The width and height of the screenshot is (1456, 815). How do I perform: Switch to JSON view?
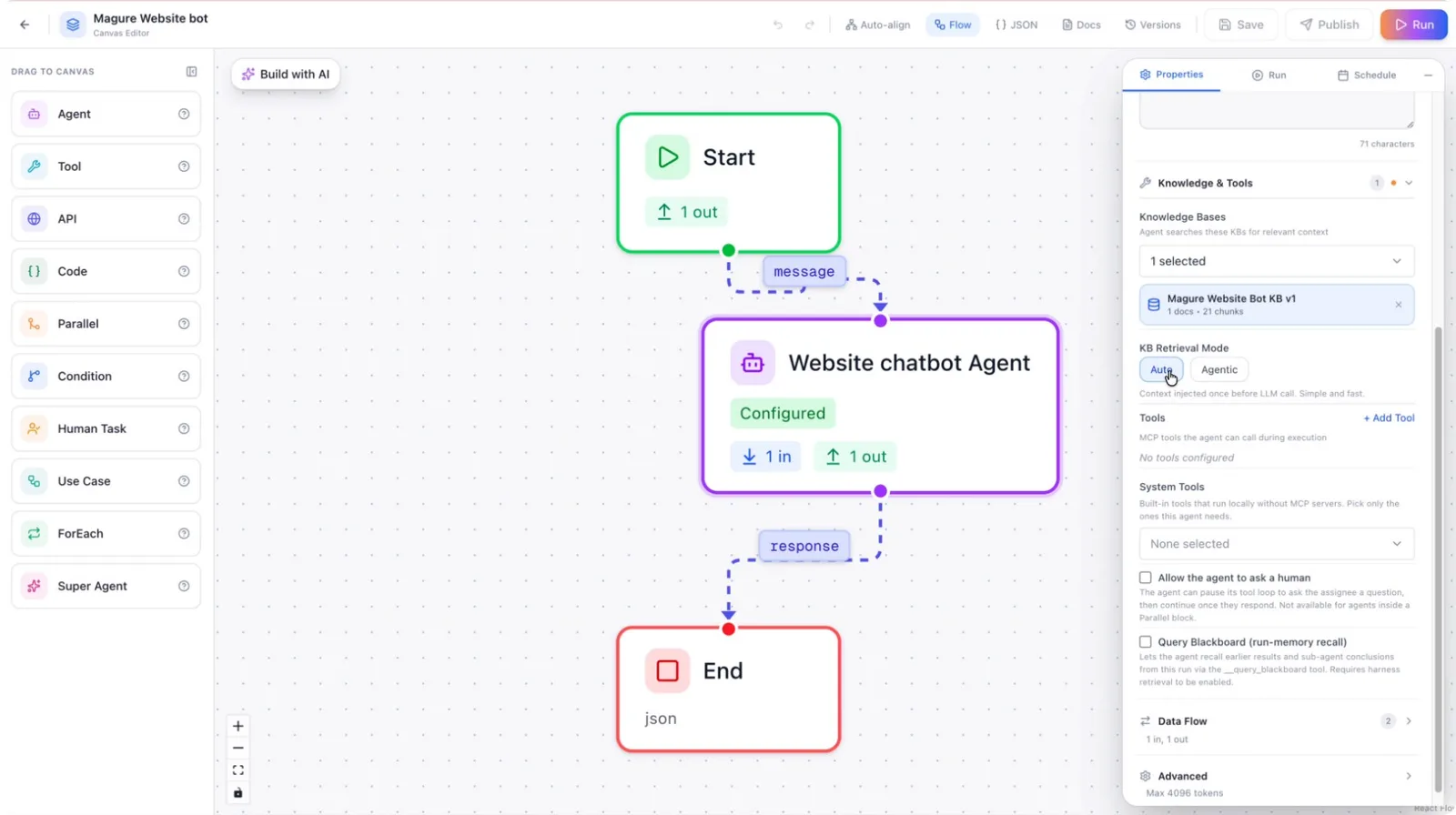1016,25
